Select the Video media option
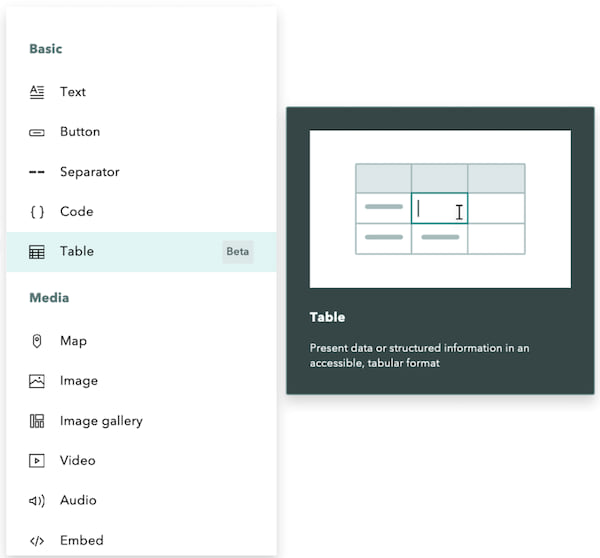The height and width of the screenshot is (558, 600). [x=141, y=460]
